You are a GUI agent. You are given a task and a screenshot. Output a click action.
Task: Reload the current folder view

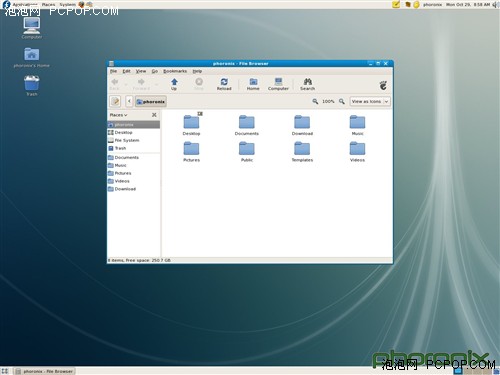pyautogui.click(x=224, y=84)
